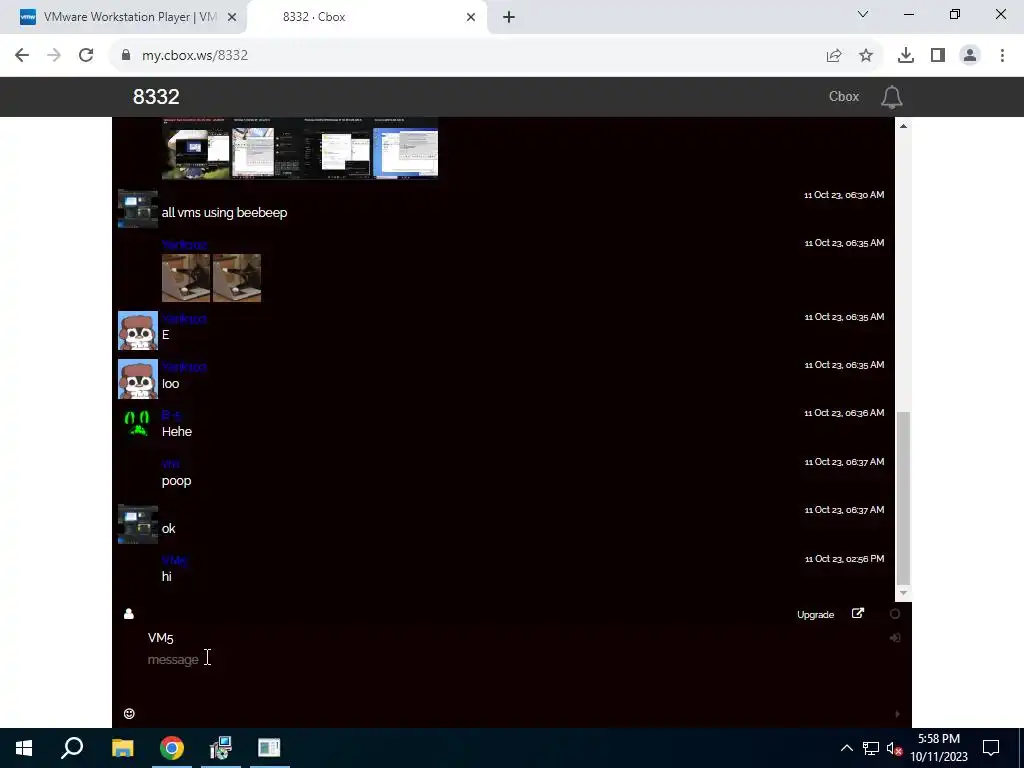
Task: Click the pop-out chat icon beside Upgrade
Action: pos(858,613)
